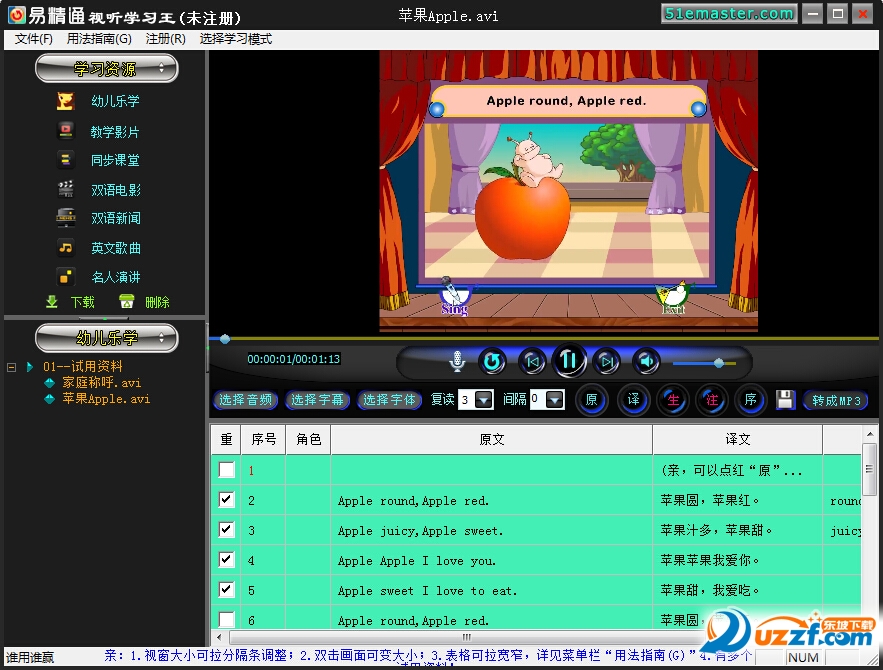Screen dimensions: 883x670
Task: Open the 选择学习模式 menu
Action: click(235, 39)
